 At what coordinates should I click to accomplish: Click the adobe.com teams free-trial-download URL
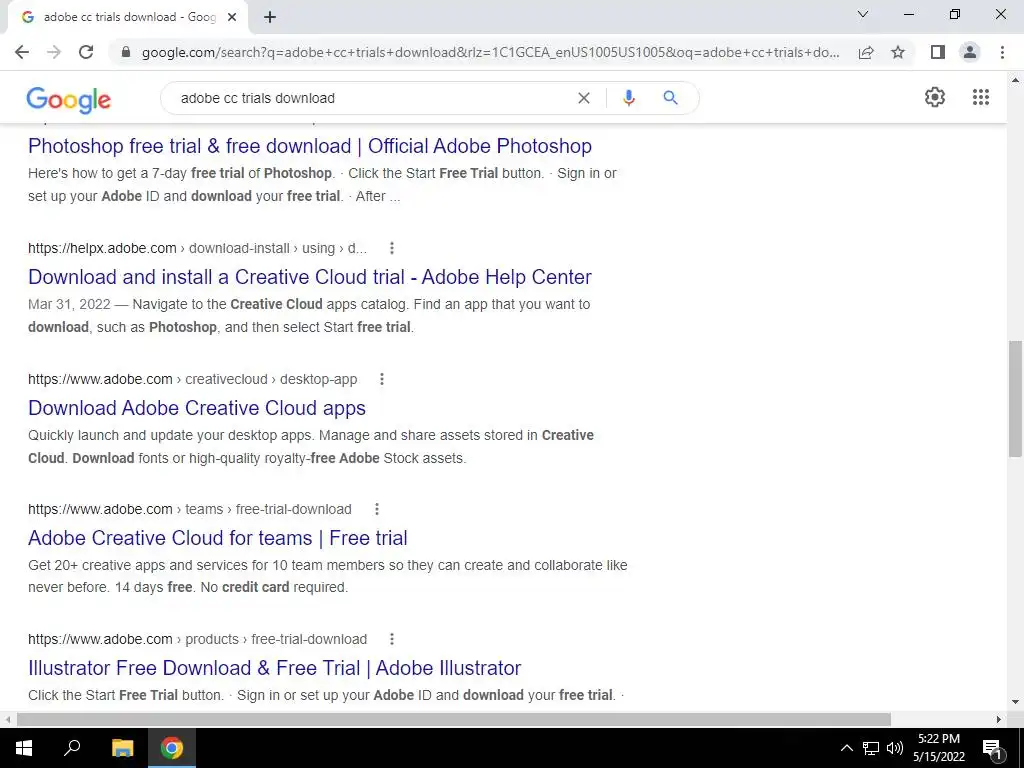pyautogui.click(x=189, y=509)
